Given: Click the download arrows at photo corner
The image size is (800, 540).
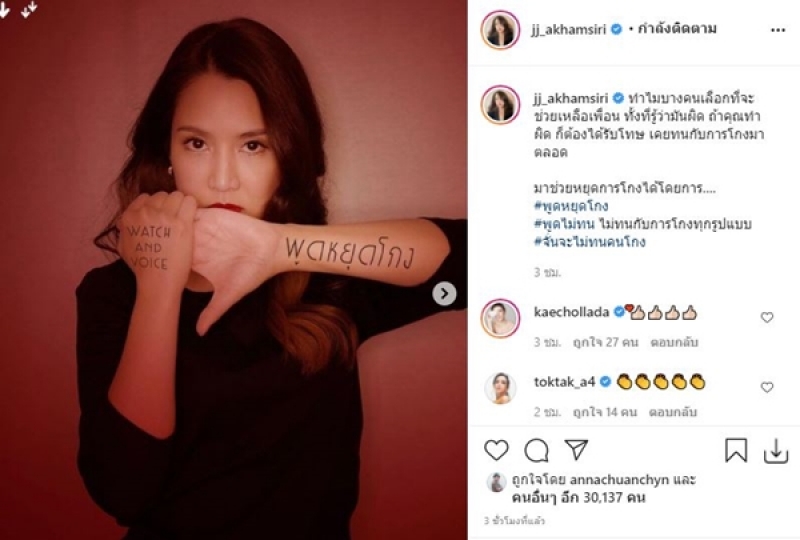Looking at the screenshot, I should [29, 9].
